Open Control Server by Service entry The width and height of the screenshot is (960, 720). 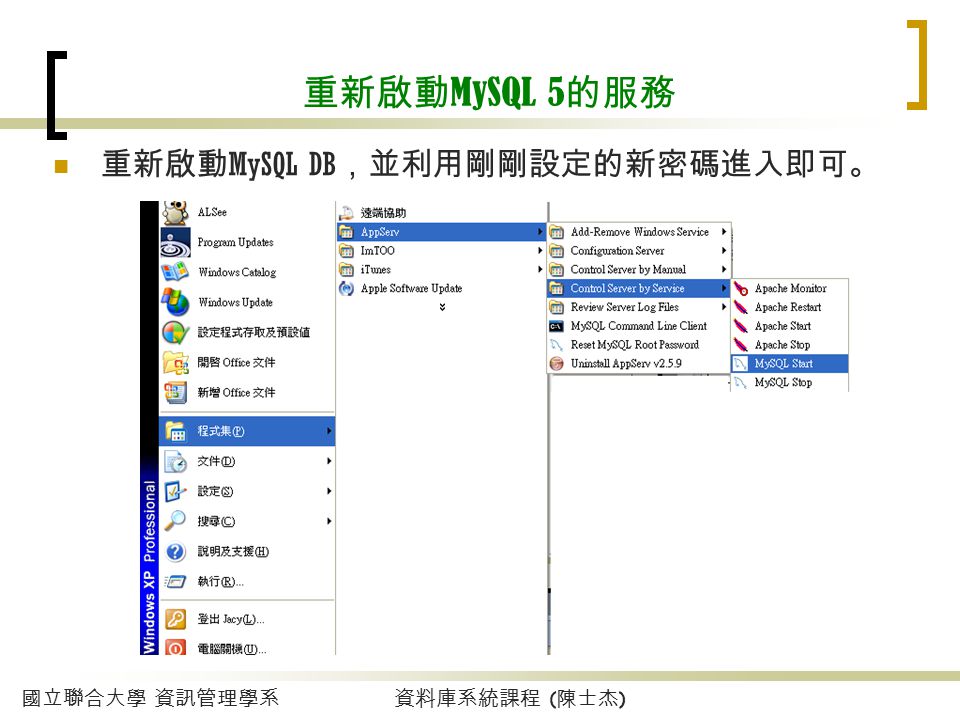point(639,288)
